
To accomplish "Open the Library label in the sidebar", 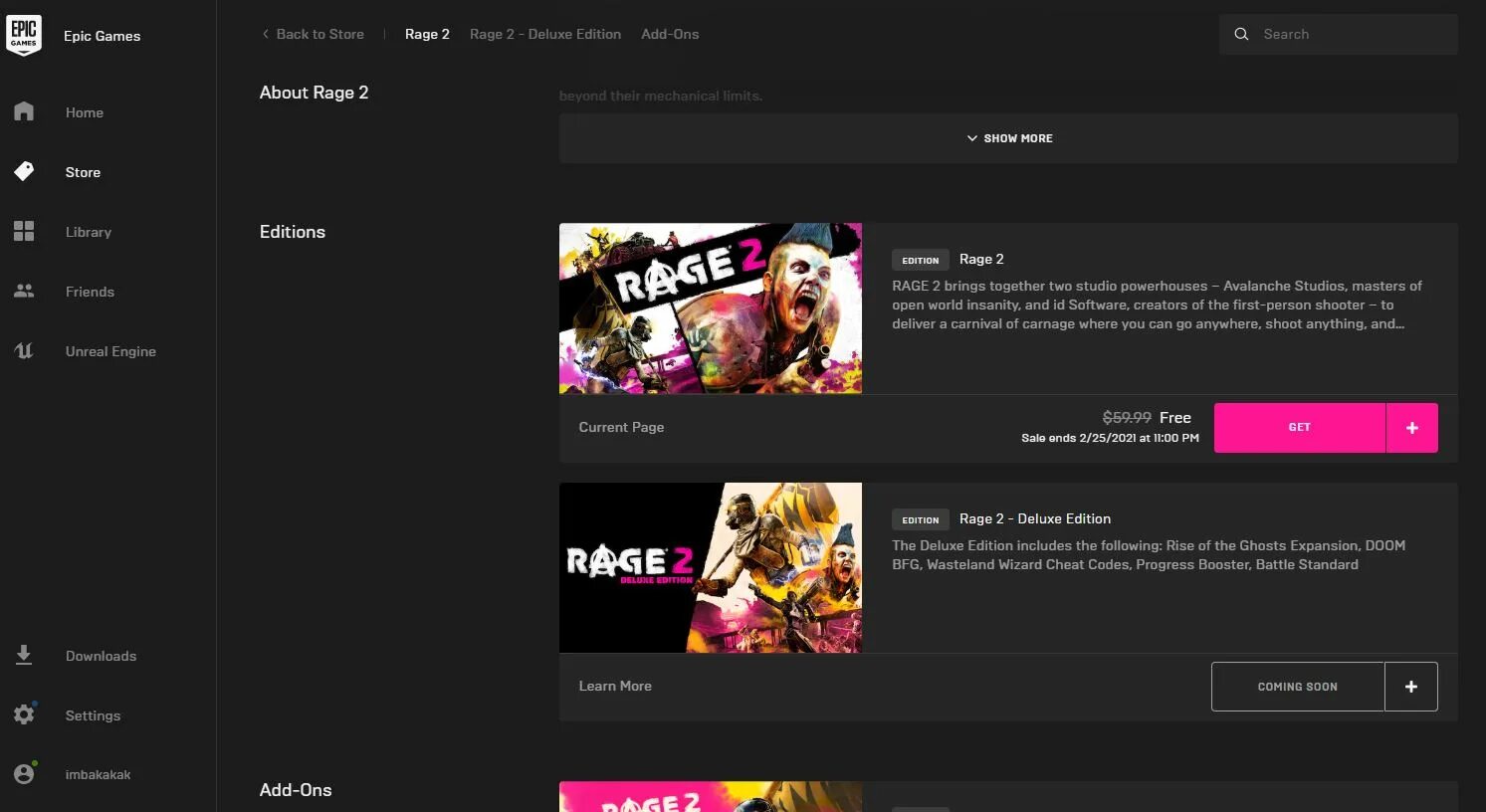I will pyautogui.click(x=89, y=232).
